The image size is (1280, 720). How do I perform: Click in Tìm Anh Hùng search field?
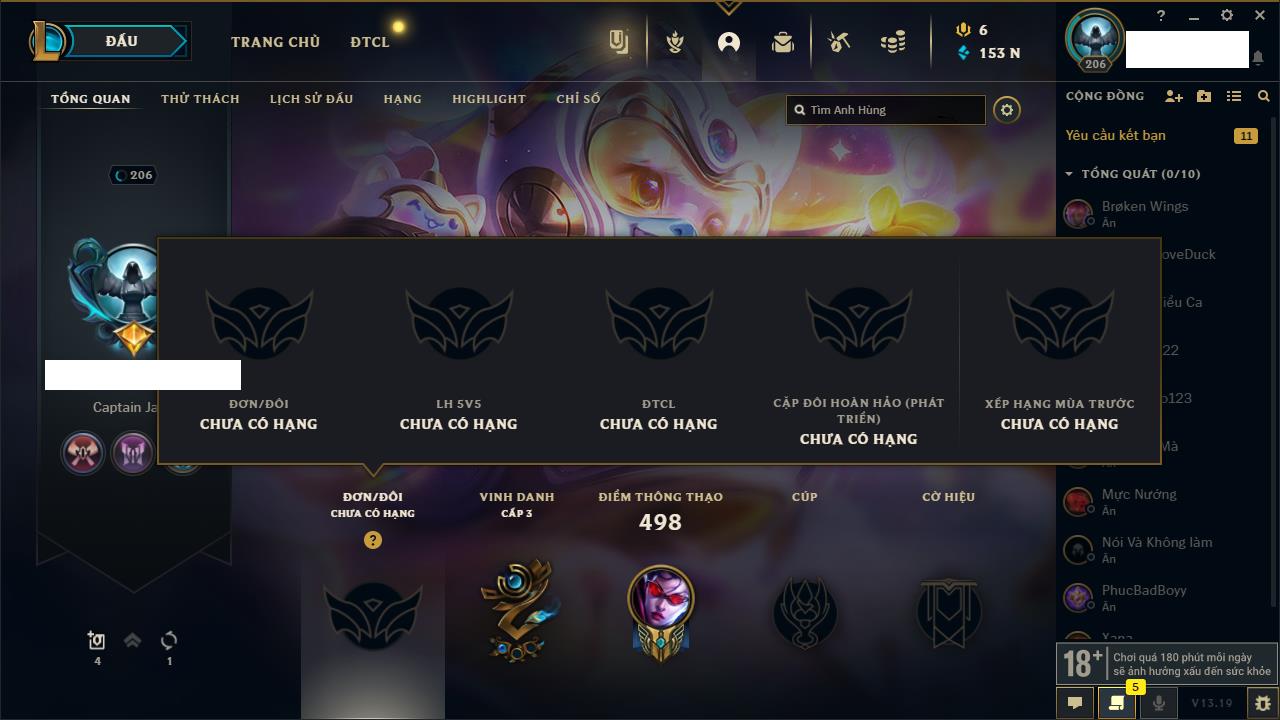tap(886, 110)
